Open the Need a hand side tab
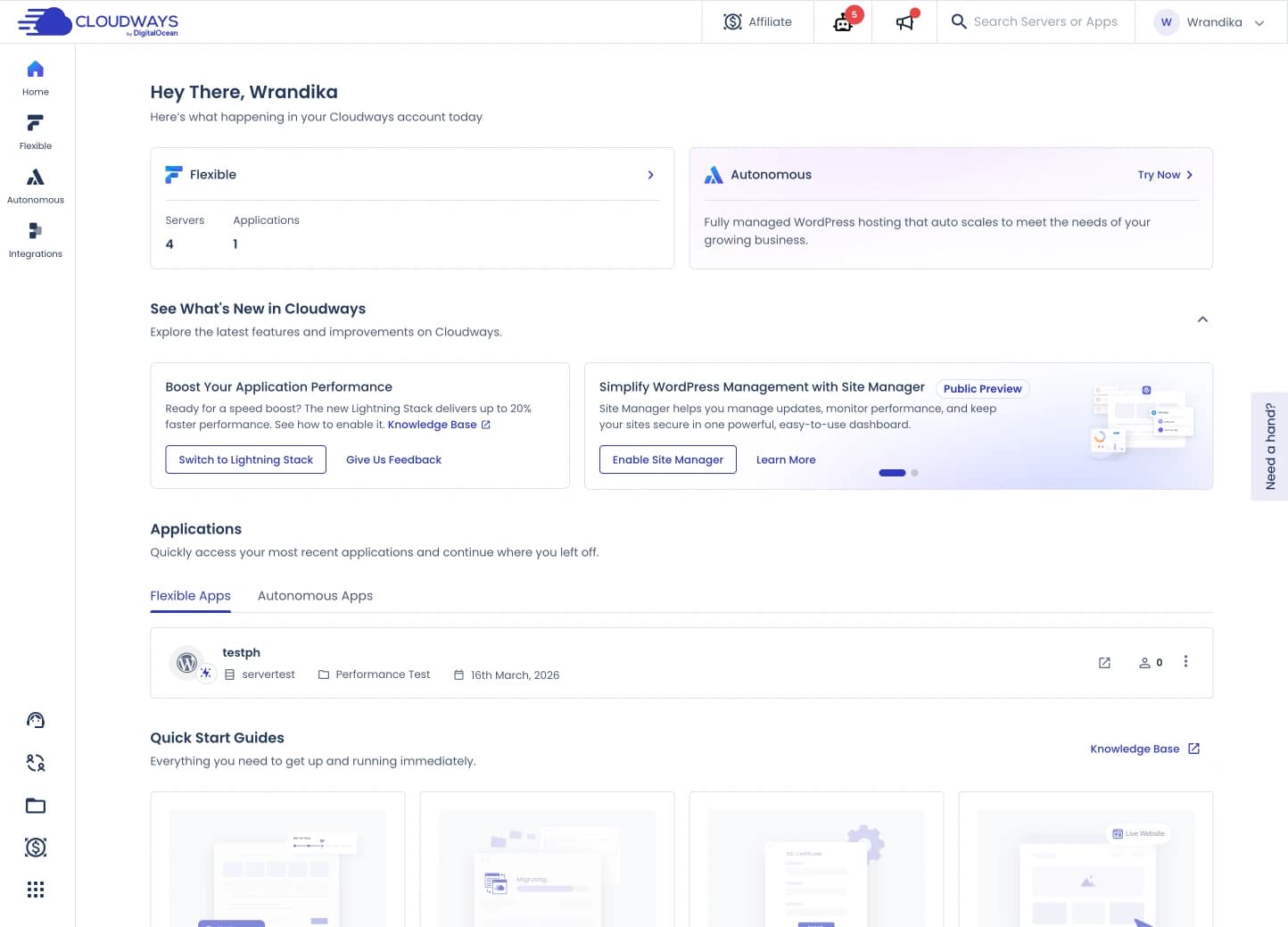Image resolution: width=1288 pixels, height=927 pixels. coord(1270,445)
